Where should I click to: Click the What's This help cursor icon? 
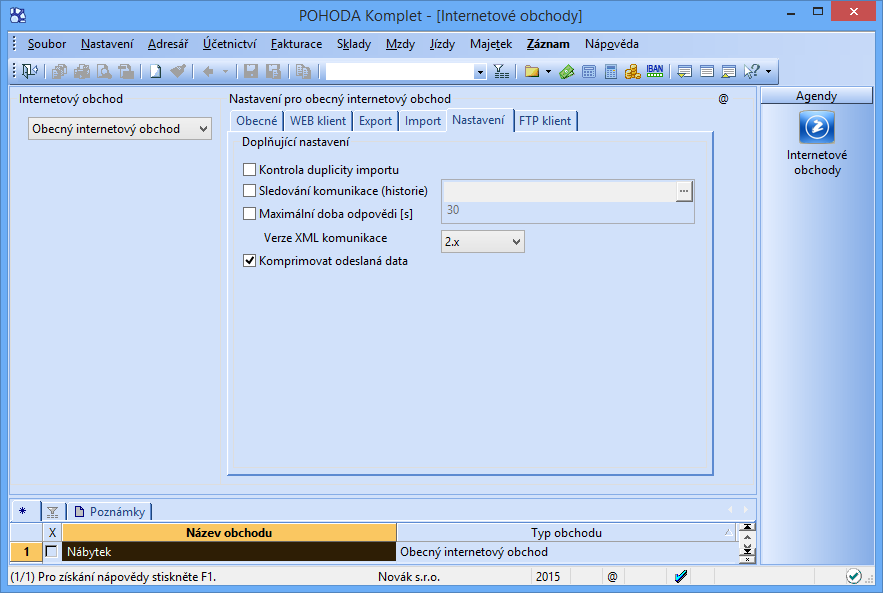751,71
